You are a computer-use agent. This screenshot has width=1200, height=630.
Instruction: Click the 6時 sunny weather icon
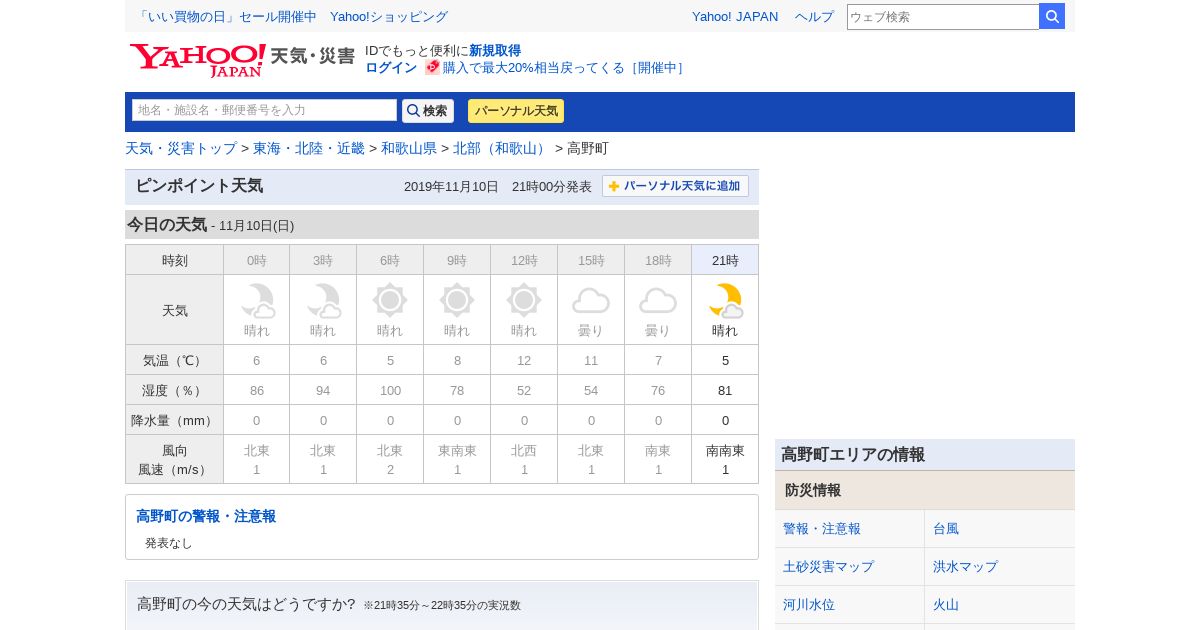(390, 300)
